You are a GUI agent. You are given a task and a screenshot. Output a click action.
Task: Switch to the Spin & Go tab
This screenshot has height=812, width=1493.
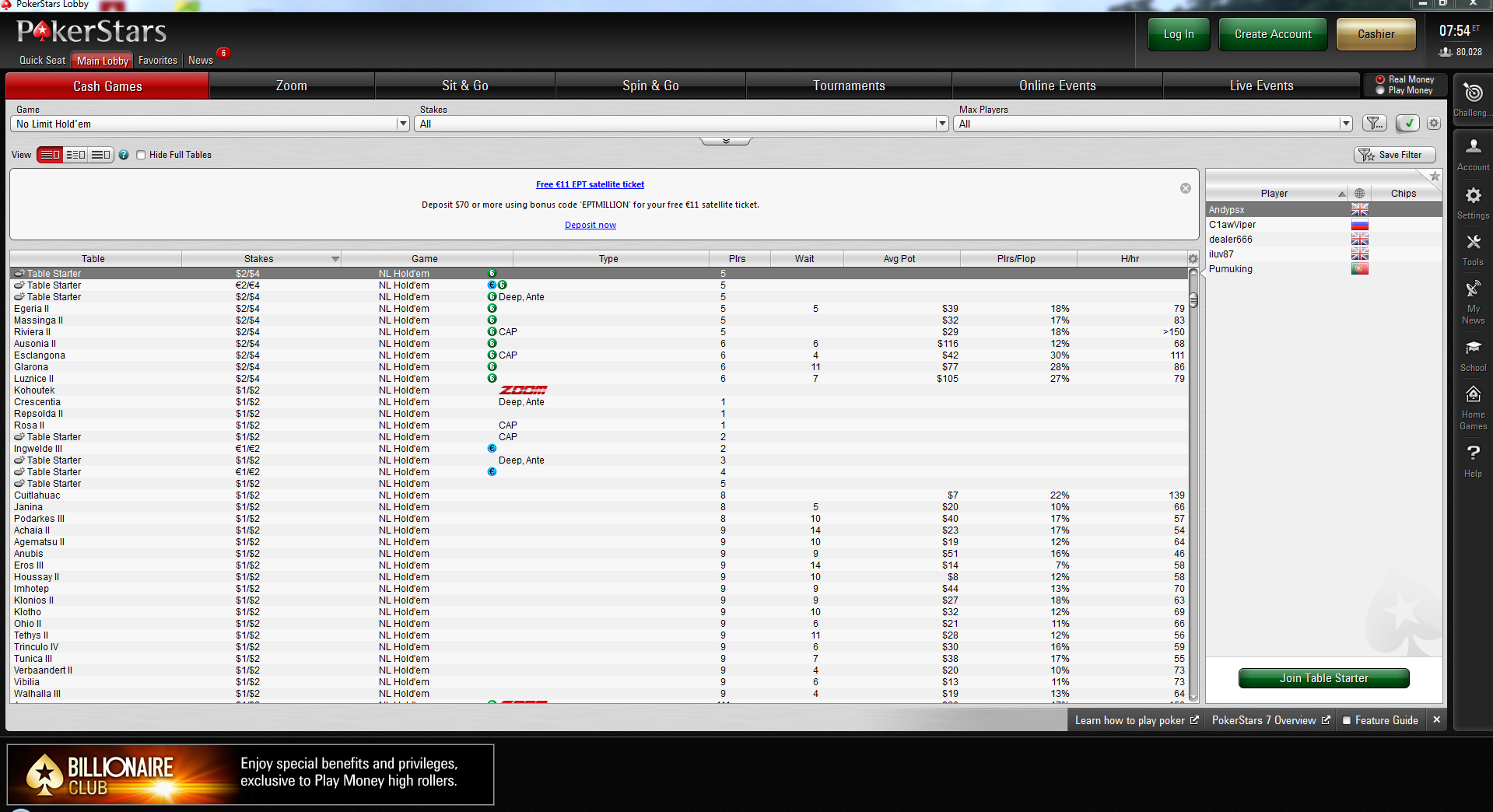pyautogui.click(x=650, y=86)
